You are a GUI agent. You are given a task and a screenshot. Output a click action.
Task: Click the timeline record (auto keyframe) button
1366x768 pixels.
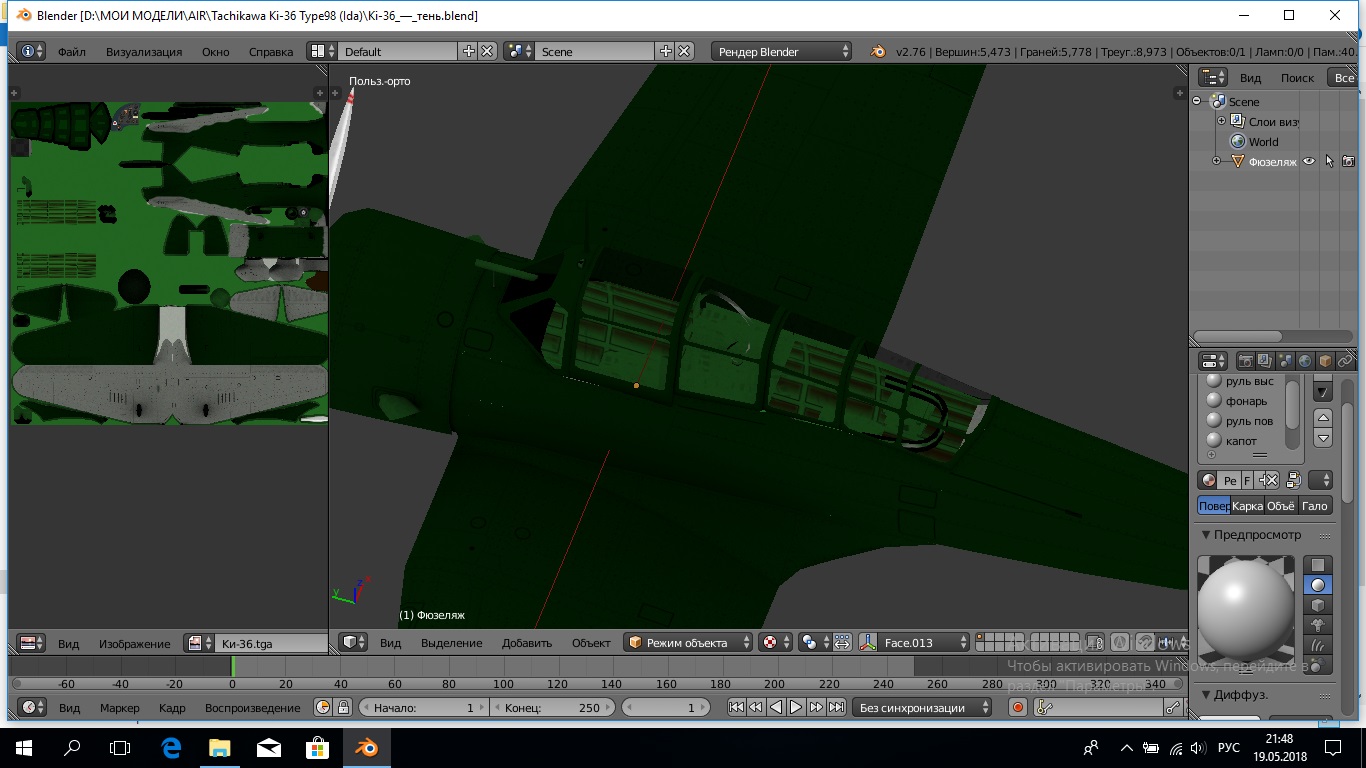(x=1018, y=708)
